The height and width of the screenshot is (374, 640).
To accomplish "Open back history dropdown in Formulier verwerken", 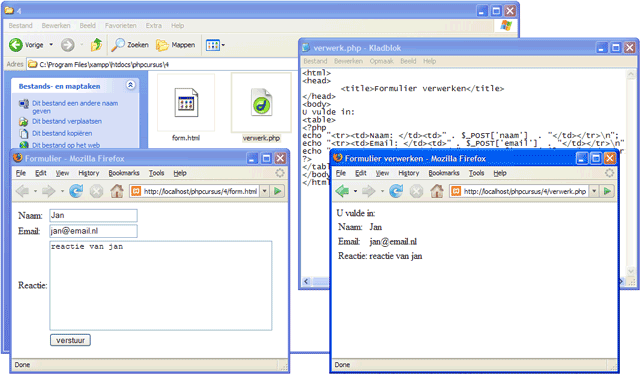I will pos(355,191).
